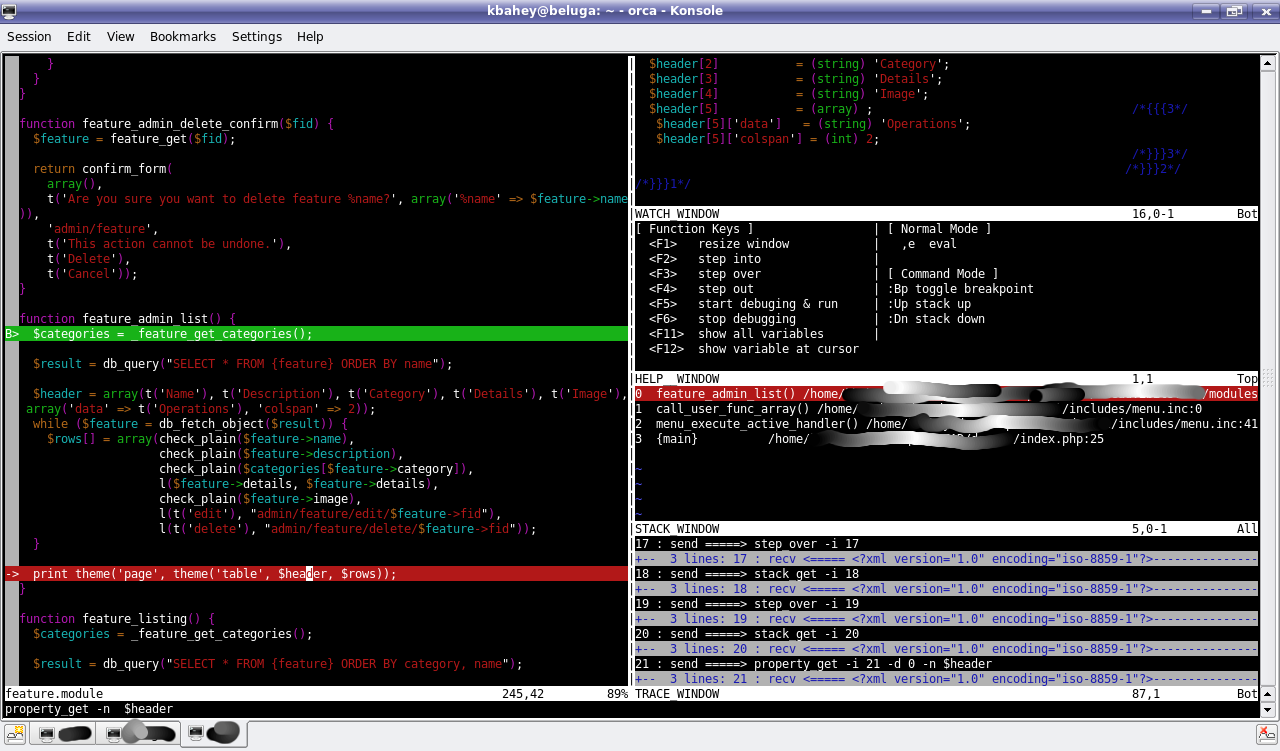Select the active rightmost session tab
Screen dimensions: 1280x751
click(214, 734)
